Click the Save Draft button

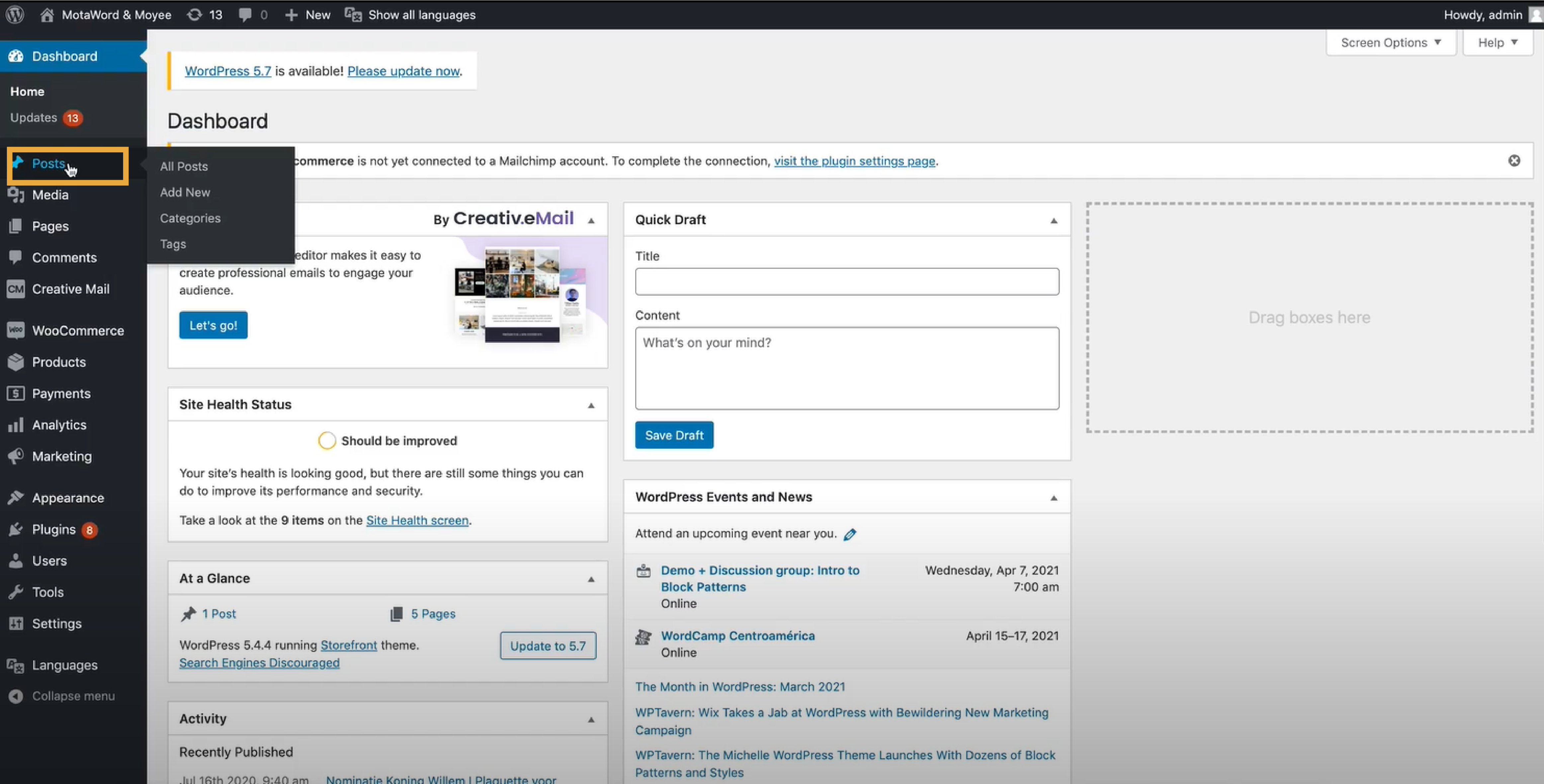click(x=674, y=435)
